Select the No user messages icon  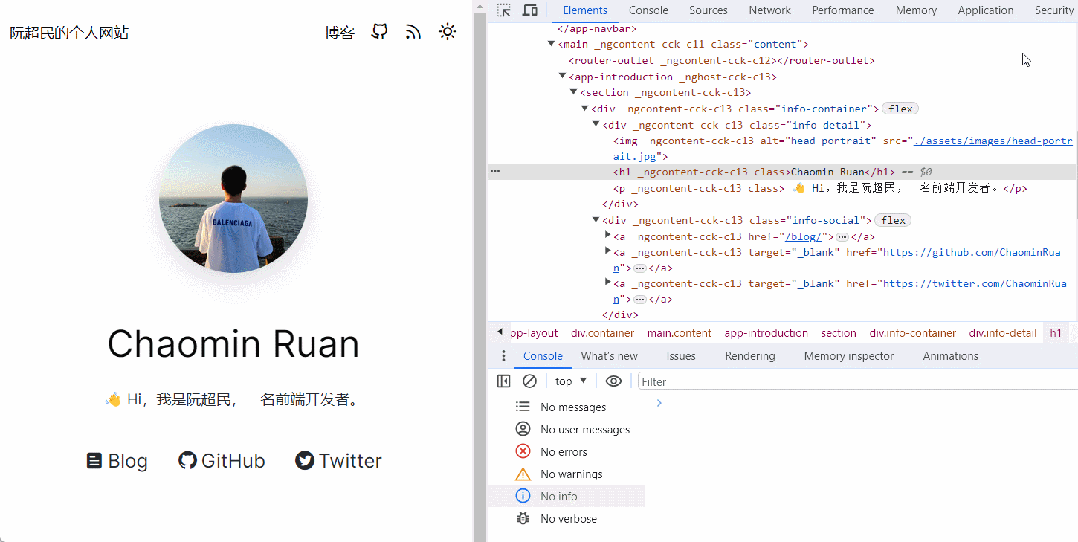pos(522,429)
